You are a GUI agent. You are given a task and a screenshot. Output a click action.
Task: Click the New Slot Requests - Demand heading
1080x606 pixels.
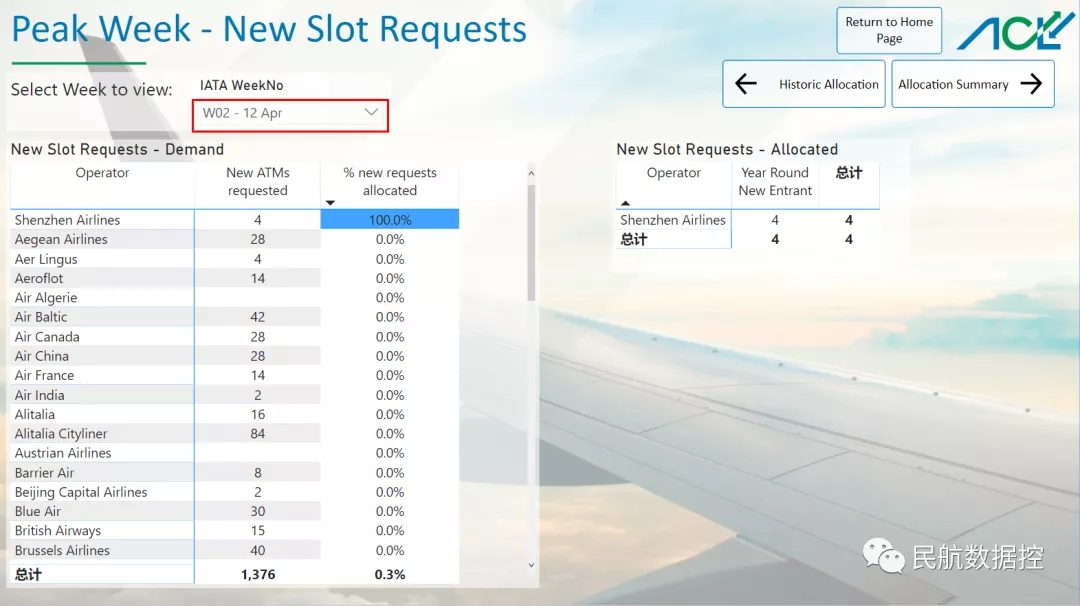pyautogui.click(x=117, y=149)
